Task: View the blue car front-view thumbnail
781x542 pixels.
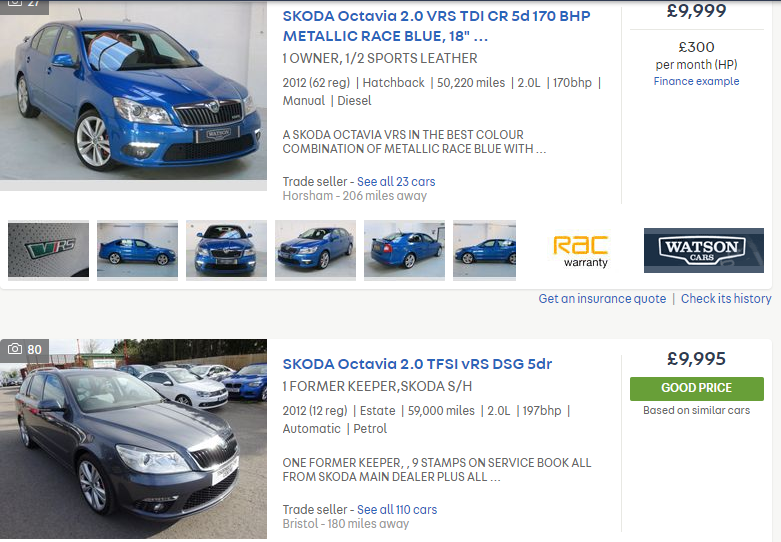Action: pyautogui.click(x=227, y=250)
